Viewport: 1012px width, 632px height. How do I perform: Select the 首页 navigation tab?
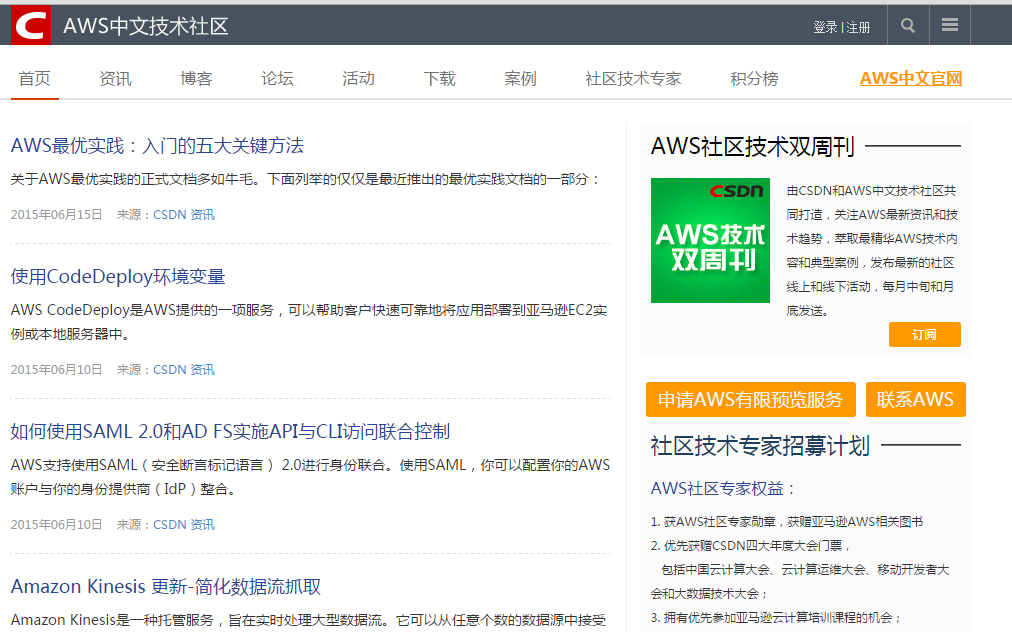click(x=35, y=79)
